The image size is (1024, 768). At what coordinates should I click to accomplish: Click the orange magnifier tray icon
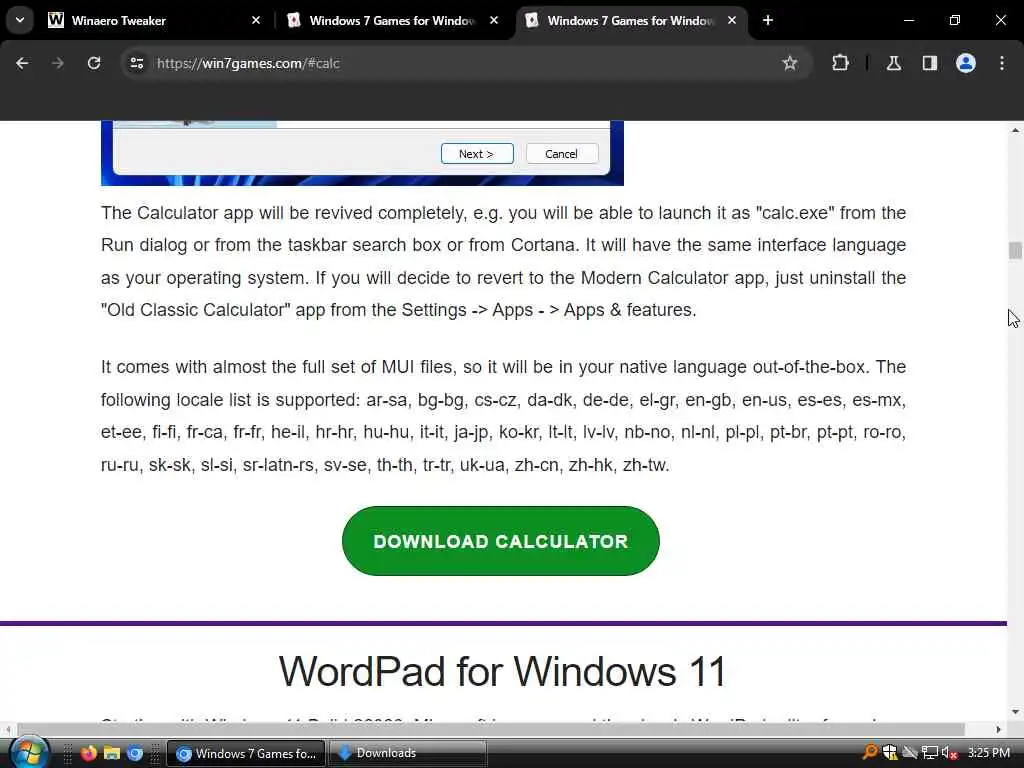pos(870,753)
